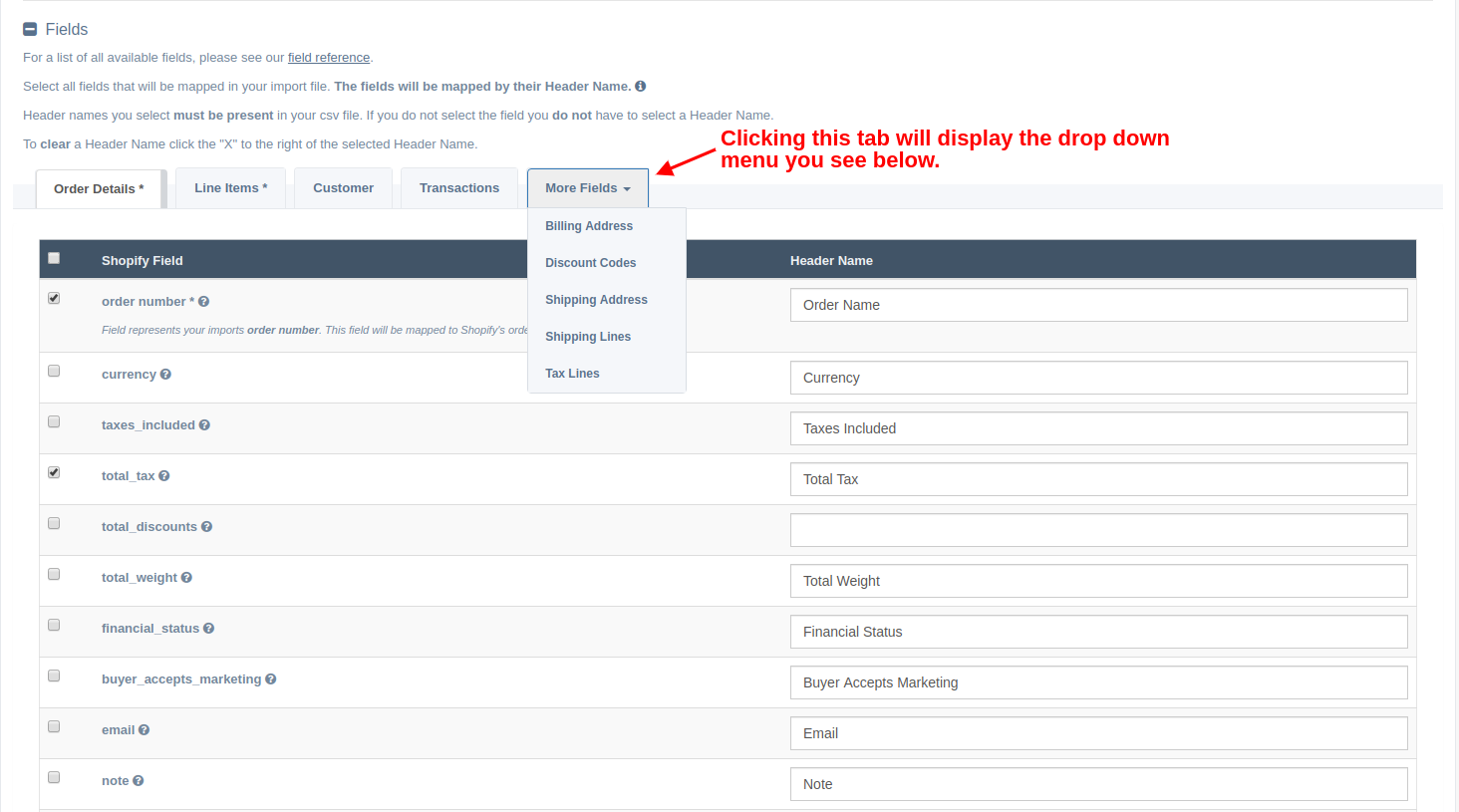Open the Customer tab
This screenshot has width=1459, height=812.
click(343, 187)
